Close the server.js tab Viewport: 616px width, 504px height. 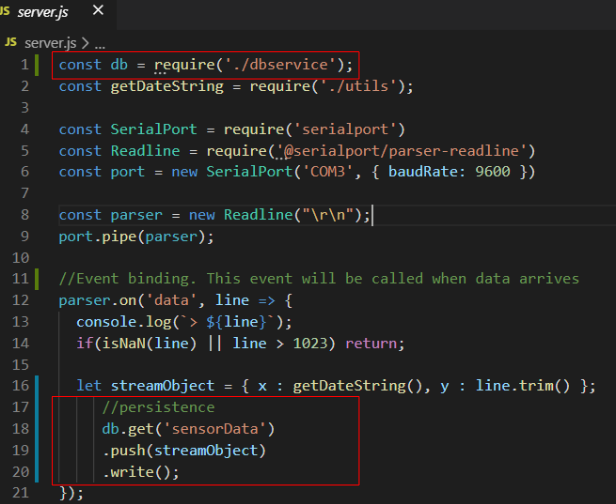(98, 10)
